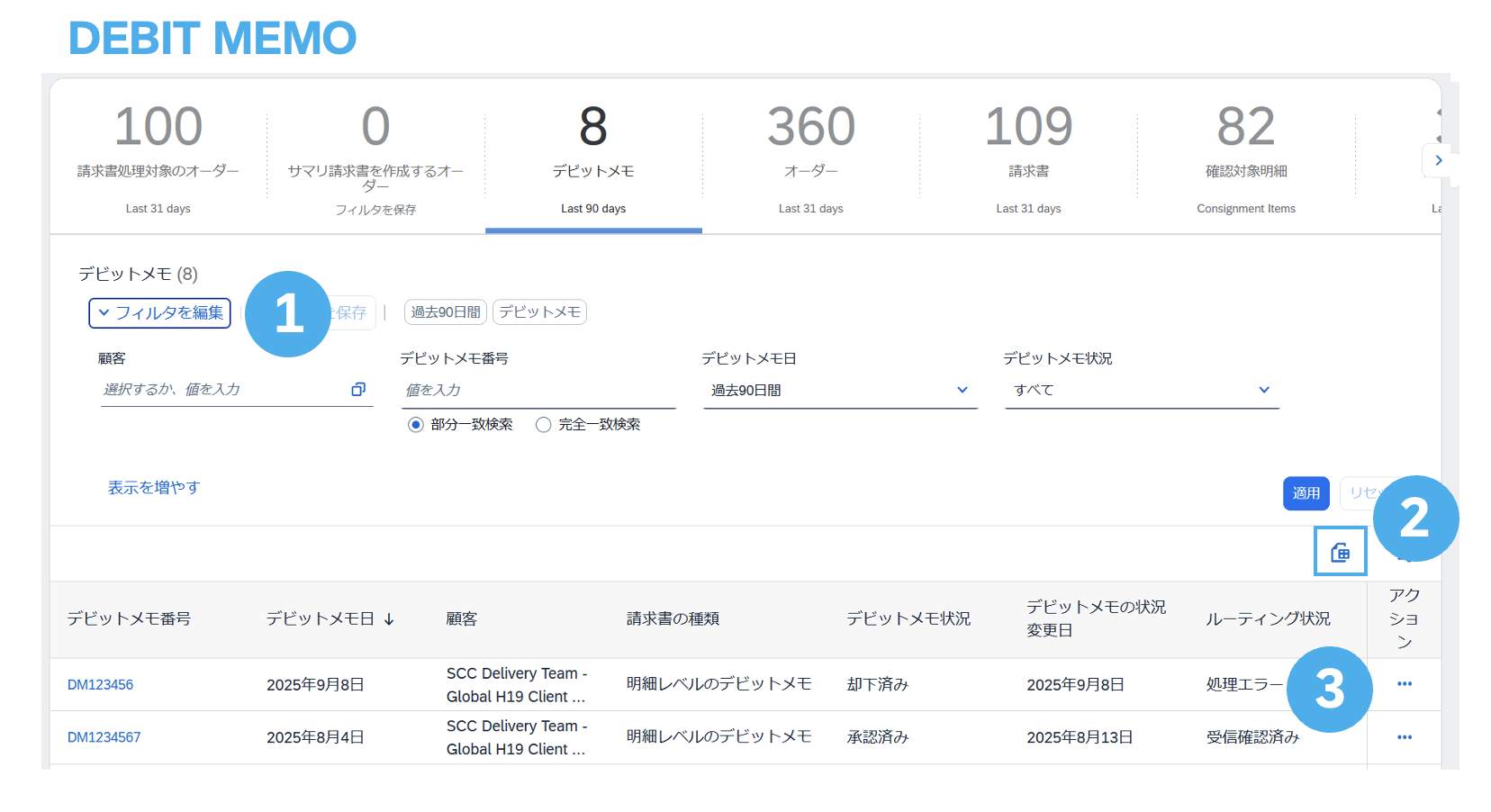Open actions menu for DM1234567 row

(1404, 737)
